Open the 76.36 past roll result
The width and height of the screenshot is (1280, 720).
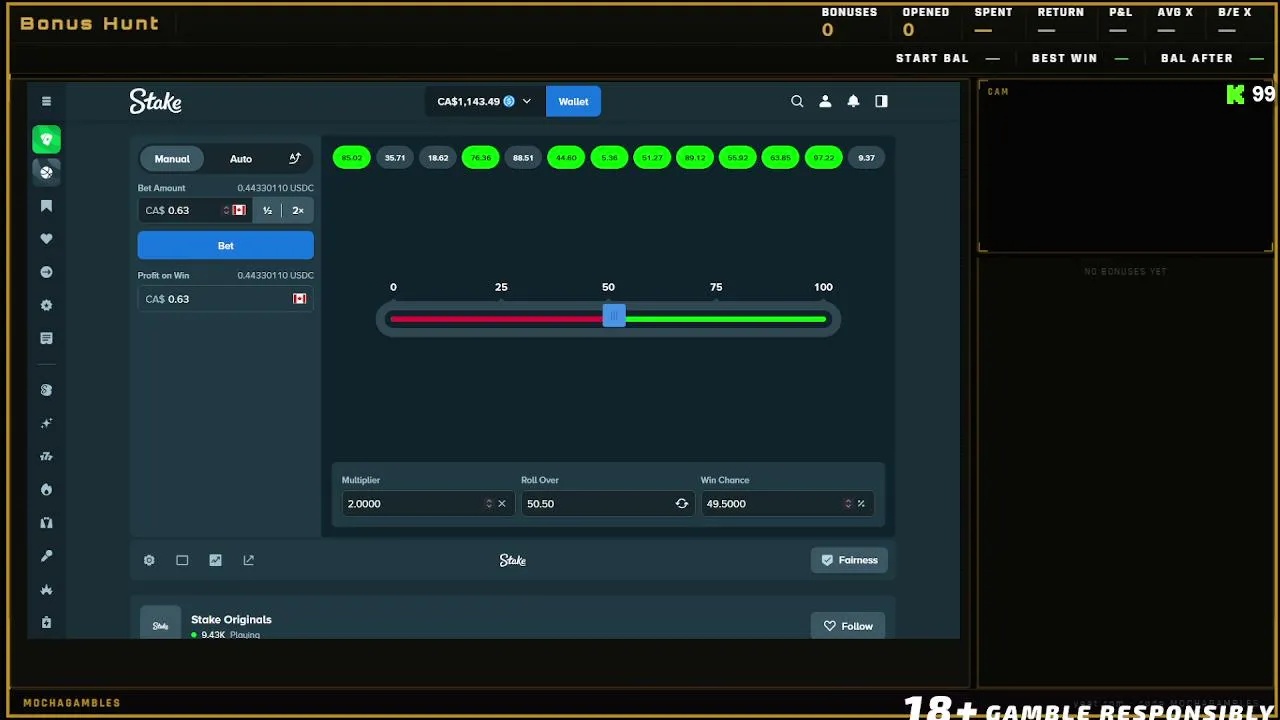point(481,158)
